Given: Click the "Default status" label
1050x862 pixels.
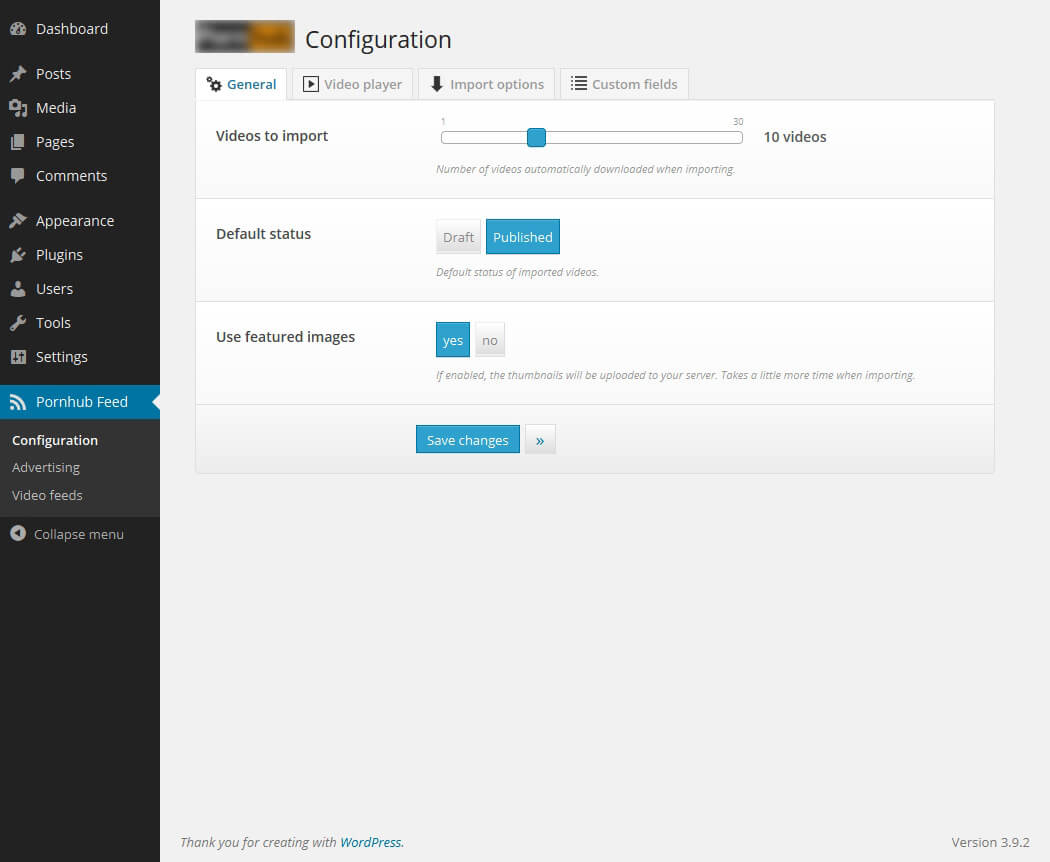Looking at the screenshot, I should click(263, 234).
